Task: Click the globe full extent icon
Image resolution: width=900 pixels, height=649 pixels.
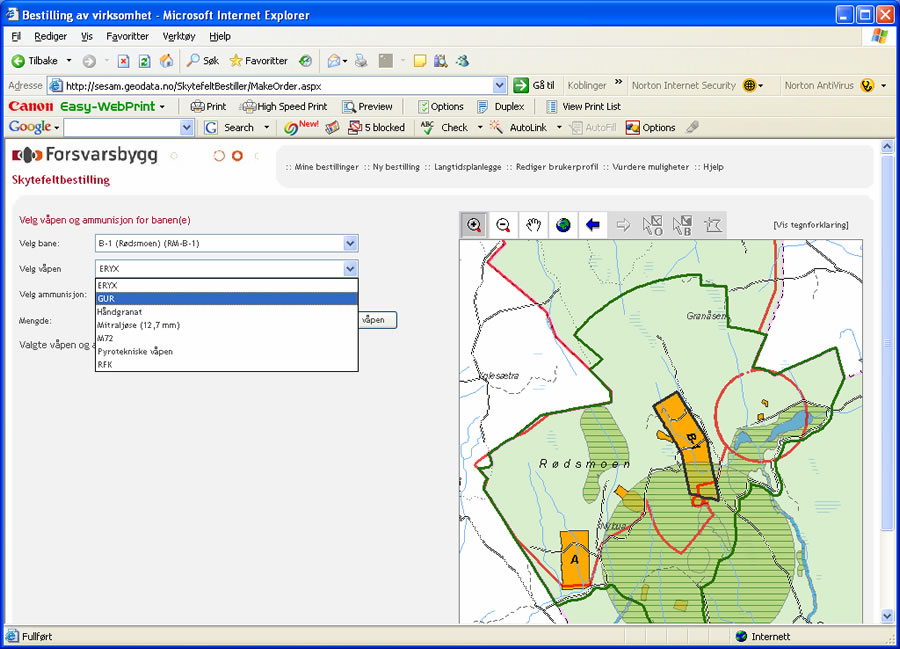Action: click(x=564, y=225)
